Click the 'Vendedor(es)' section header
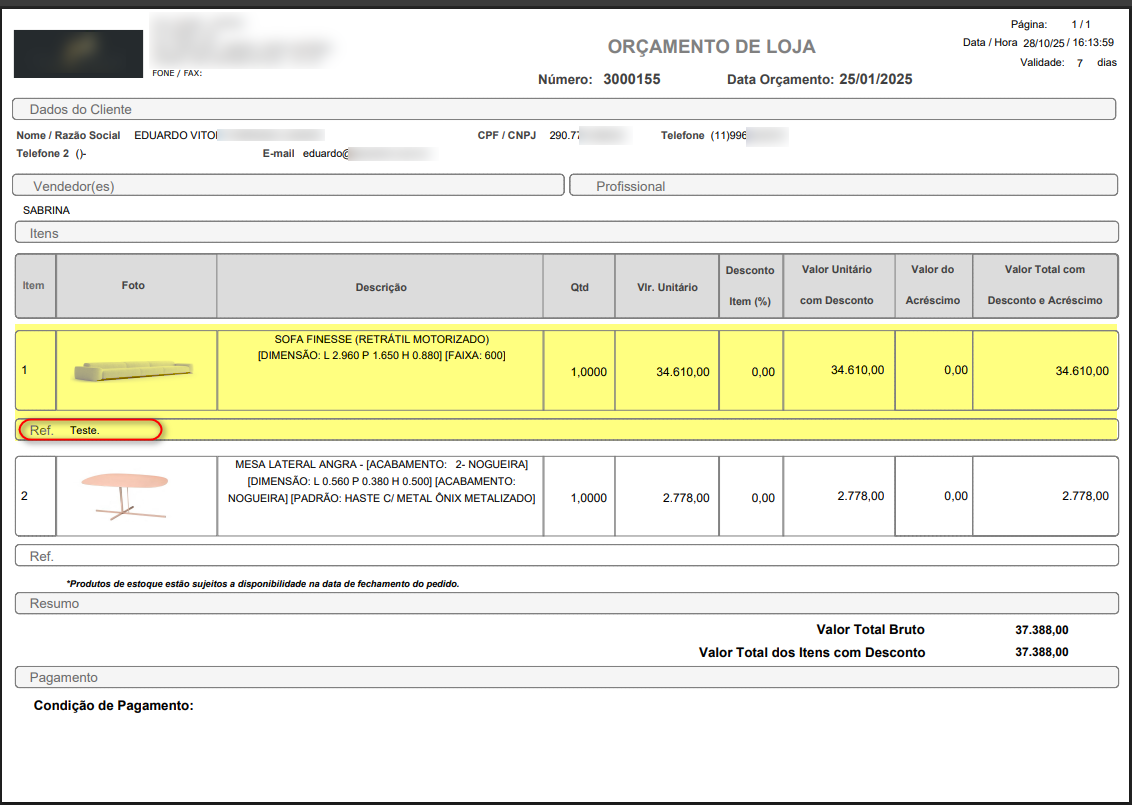 point(288,186)
